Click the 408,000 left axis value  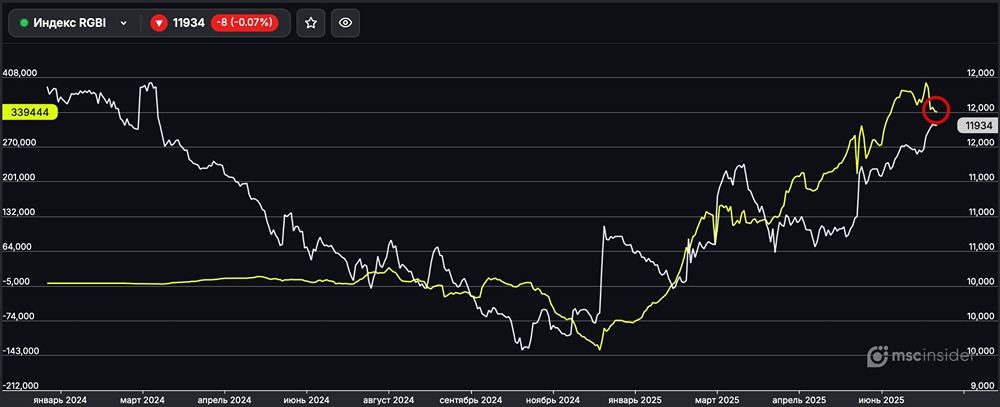21,73
